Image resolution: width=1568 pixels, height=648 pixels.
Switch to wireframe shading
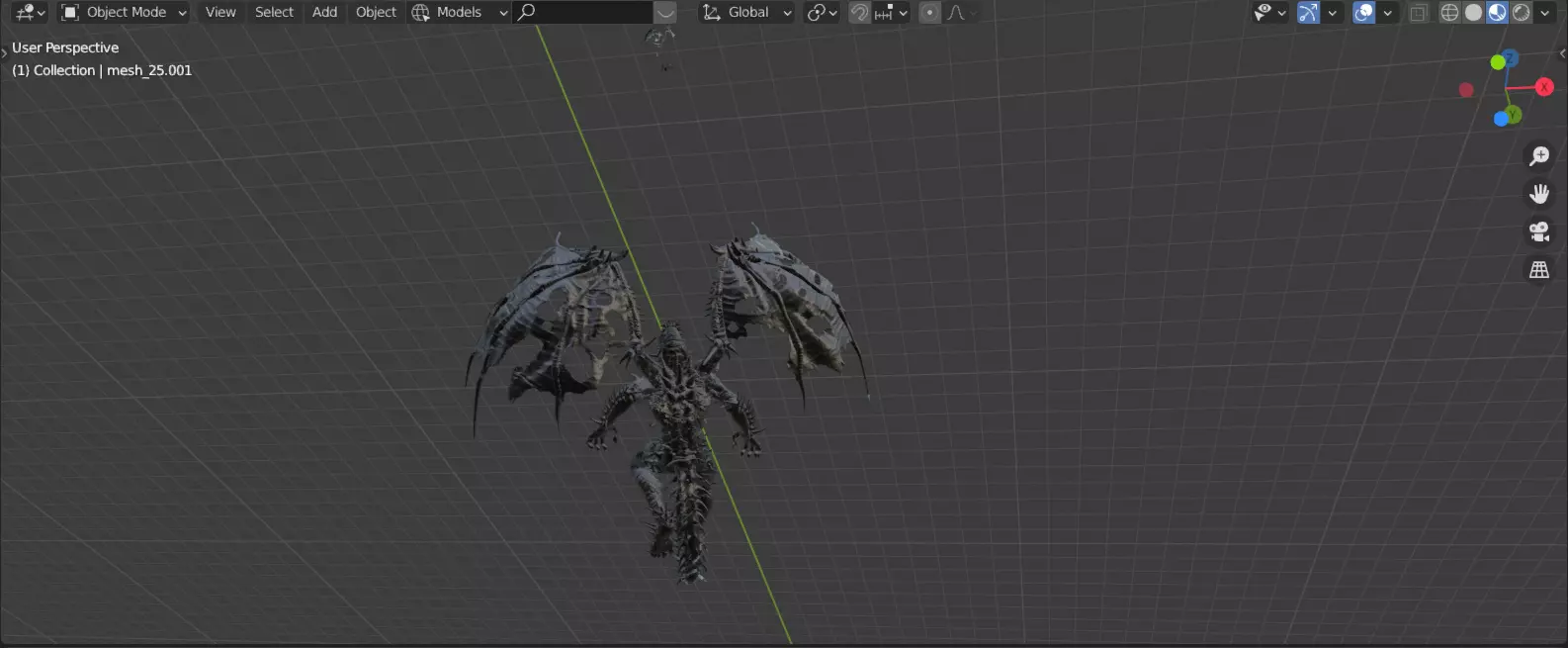coord(1449,12)
